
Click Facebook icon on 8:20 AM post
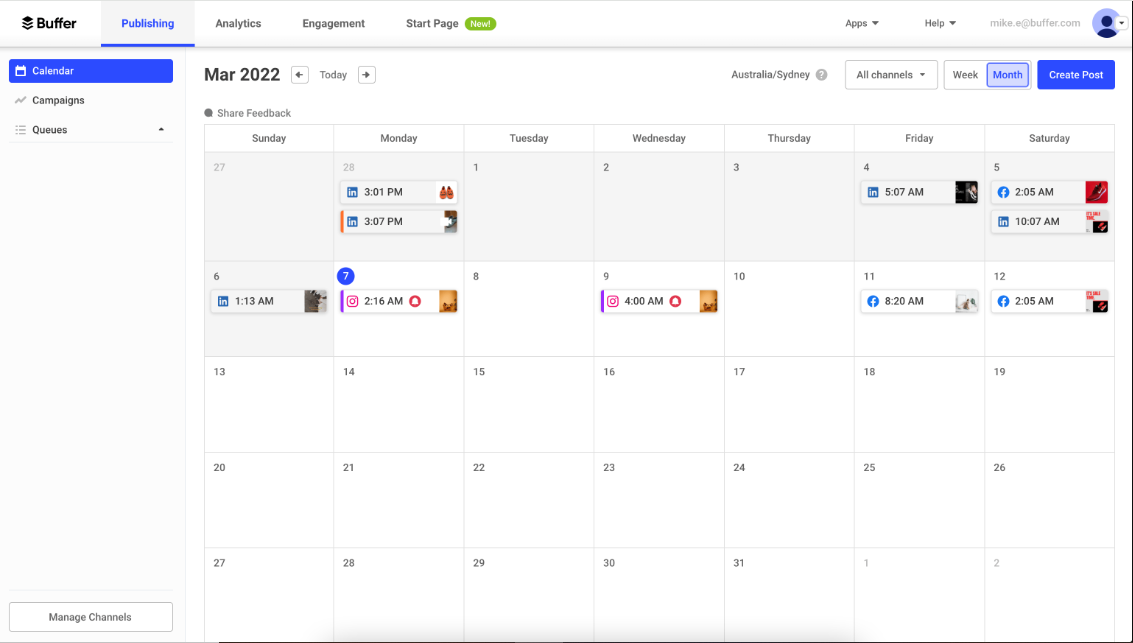[873, 301]
